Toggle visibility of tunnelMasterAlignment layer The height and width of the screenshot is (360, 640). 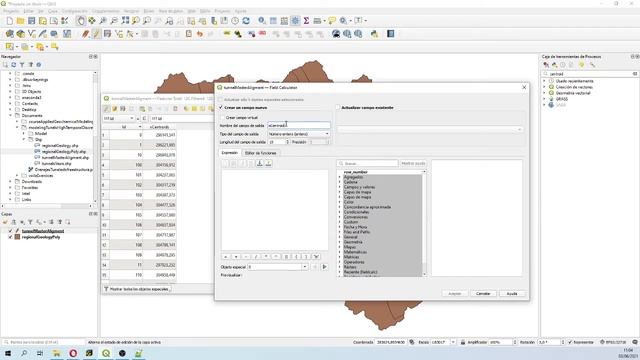click(11, 231)
